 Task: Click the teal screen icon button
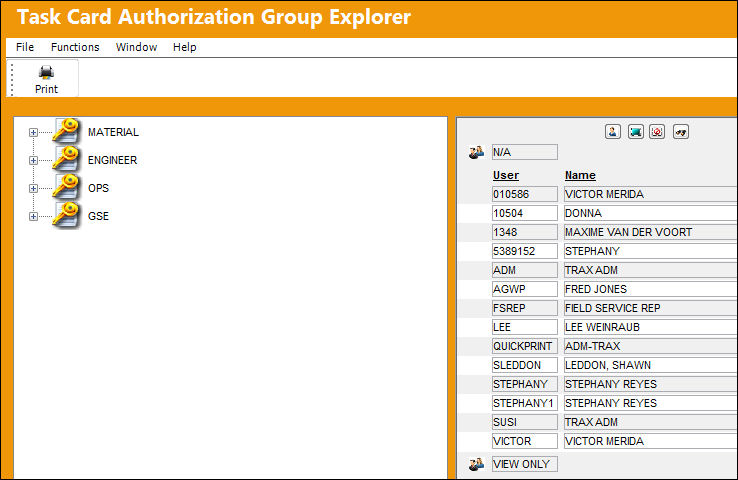pyautogui.click(x=635, y=132)
